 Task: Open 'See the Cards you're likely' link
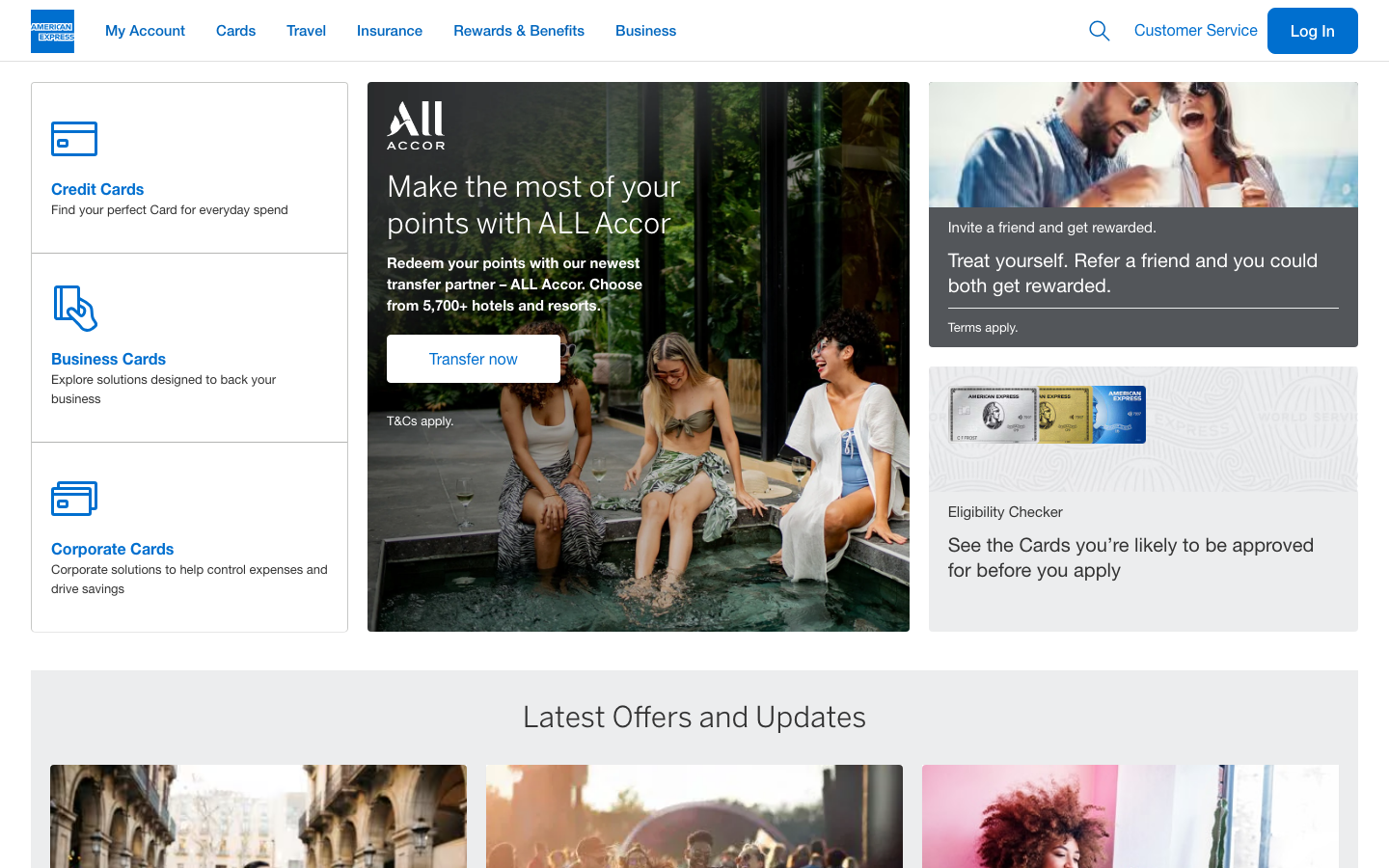point(1130,557)
